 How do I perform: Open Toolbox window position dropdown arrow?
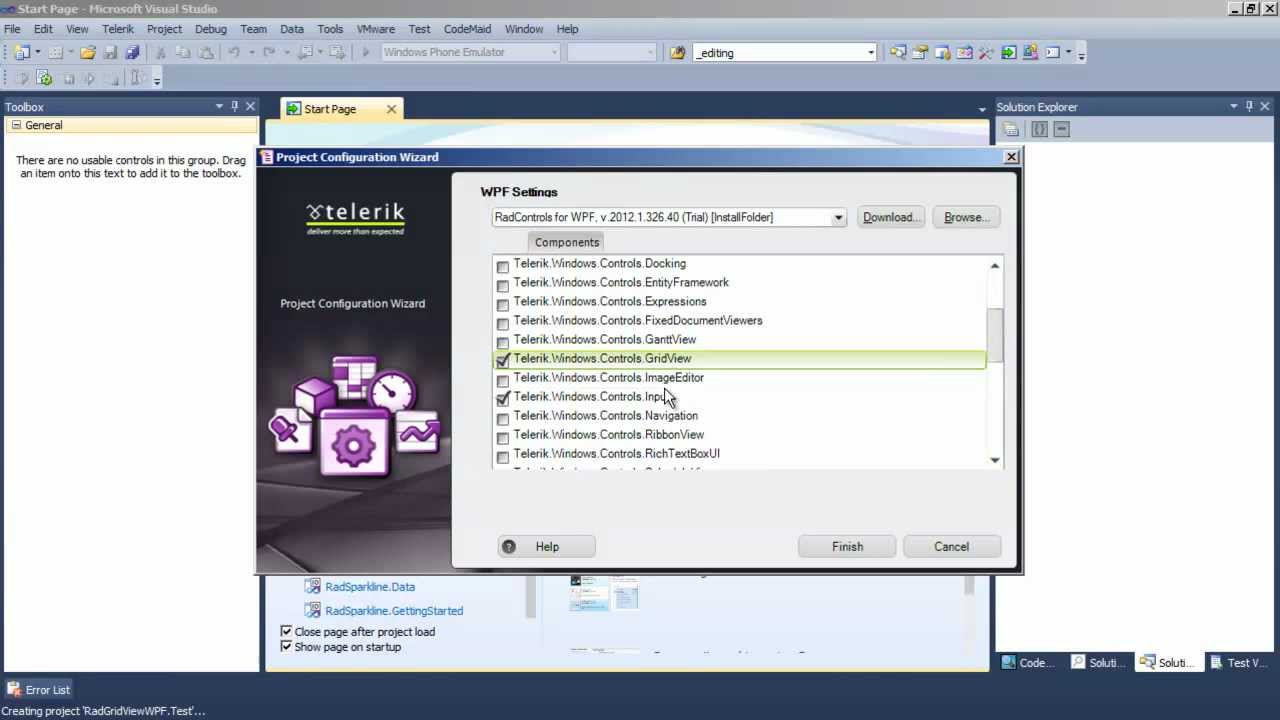click(x=219, y=106)
